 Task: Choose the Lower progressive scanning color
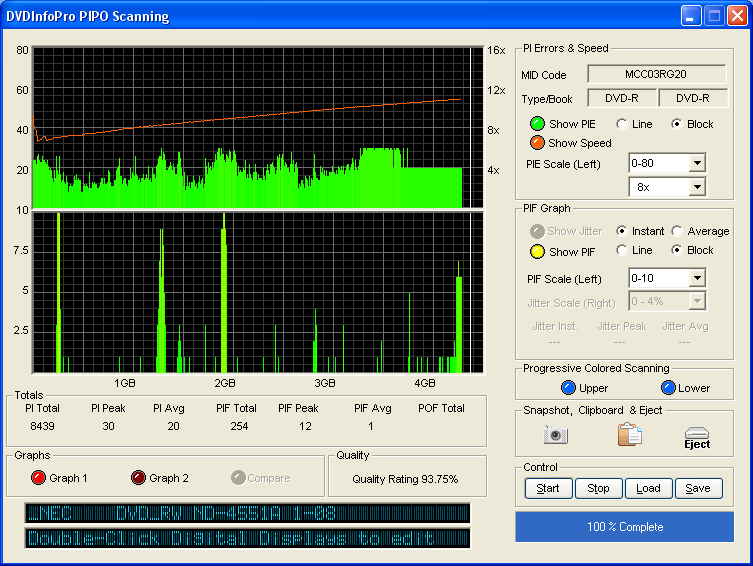[668, 388]
